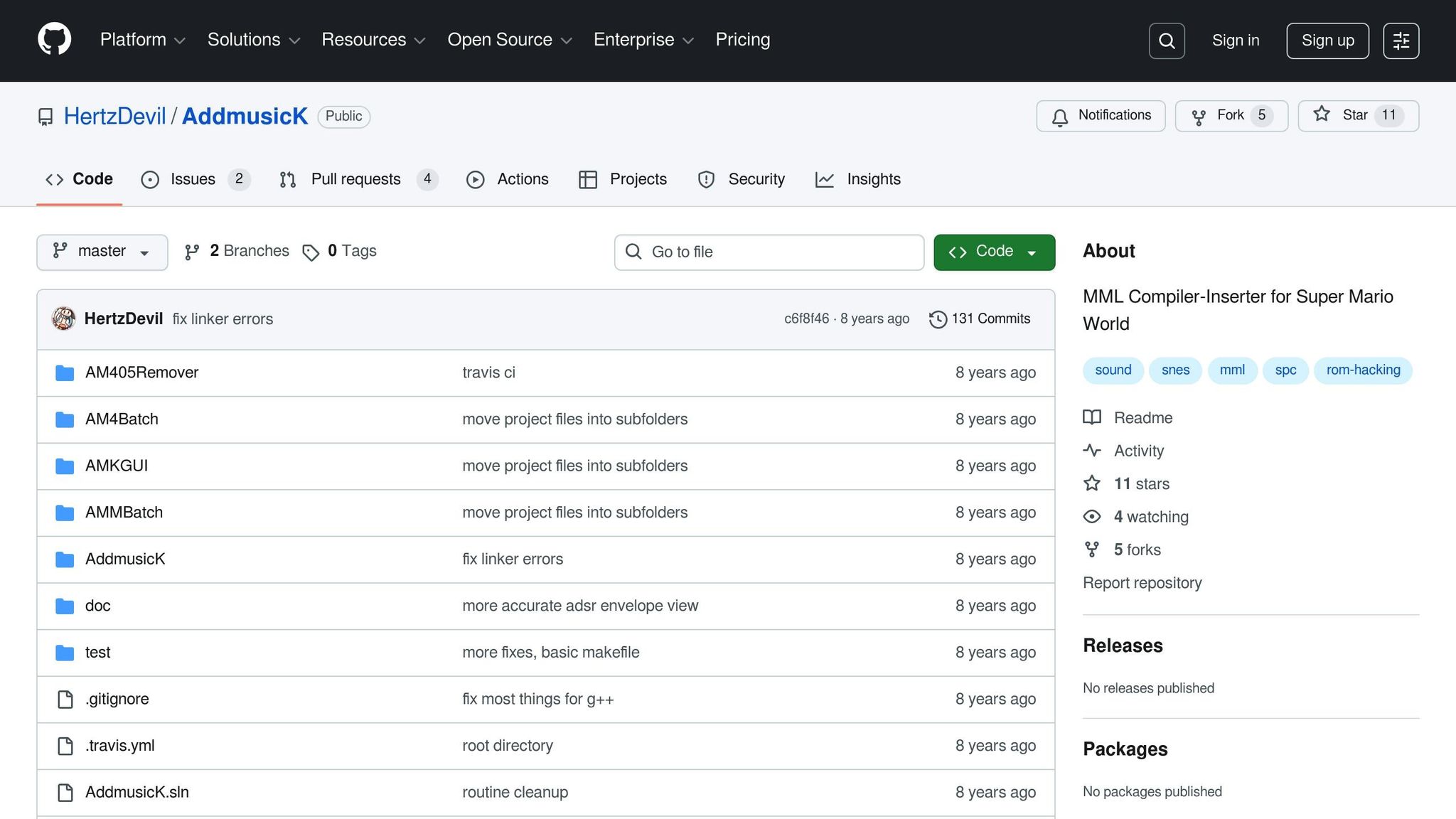1456x819 pixels.
Task: Open the HertzDevil owner profile link
Action: point(114,117)
